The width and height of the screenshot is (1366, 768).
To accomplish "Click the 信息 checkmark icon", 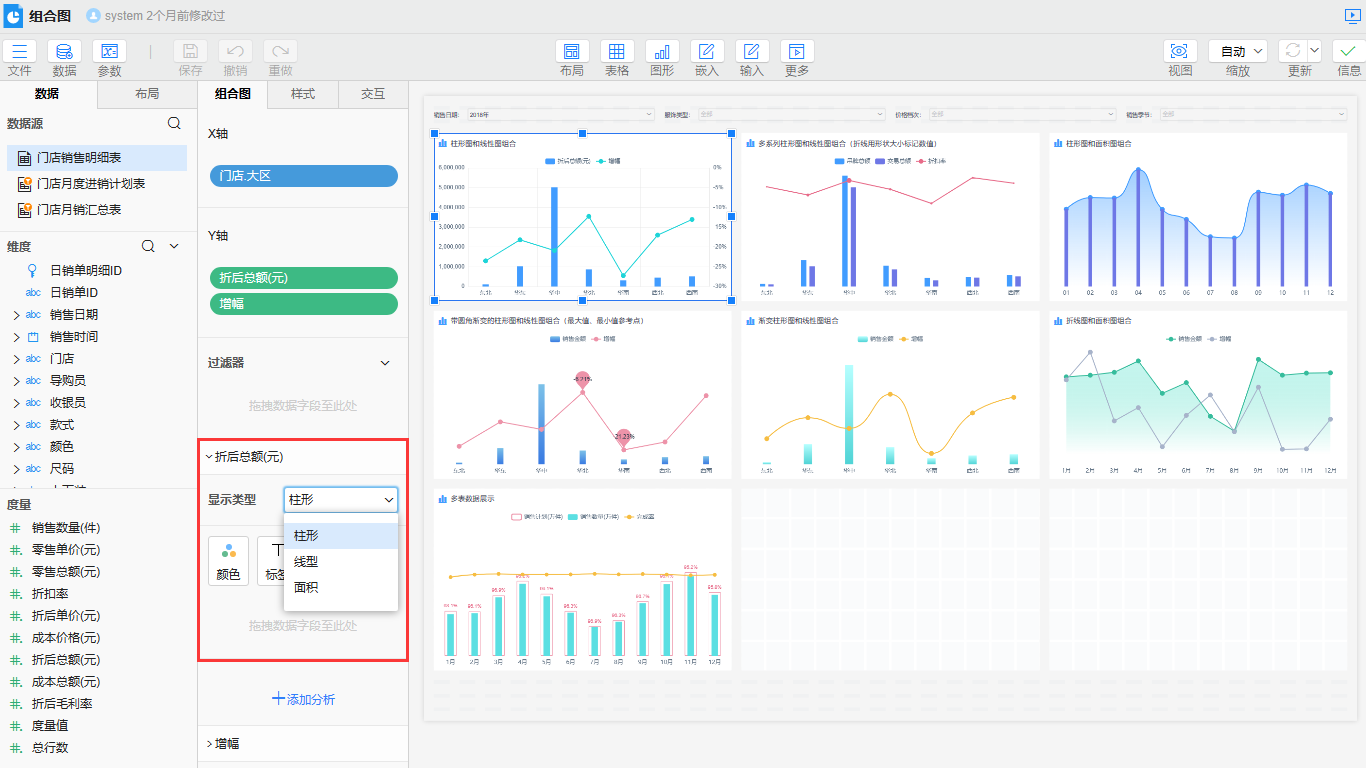I will 1349,52.
